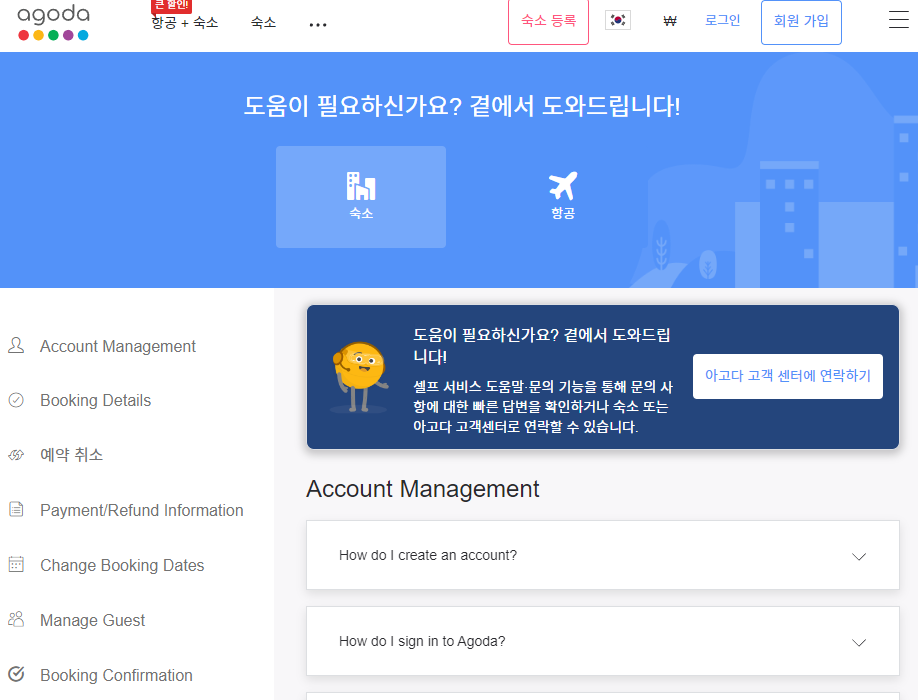Image resolution: width=918 pixels, height=700 pixels.
Task: Open the Booking Details sidebar section
Action: point(95,400)
